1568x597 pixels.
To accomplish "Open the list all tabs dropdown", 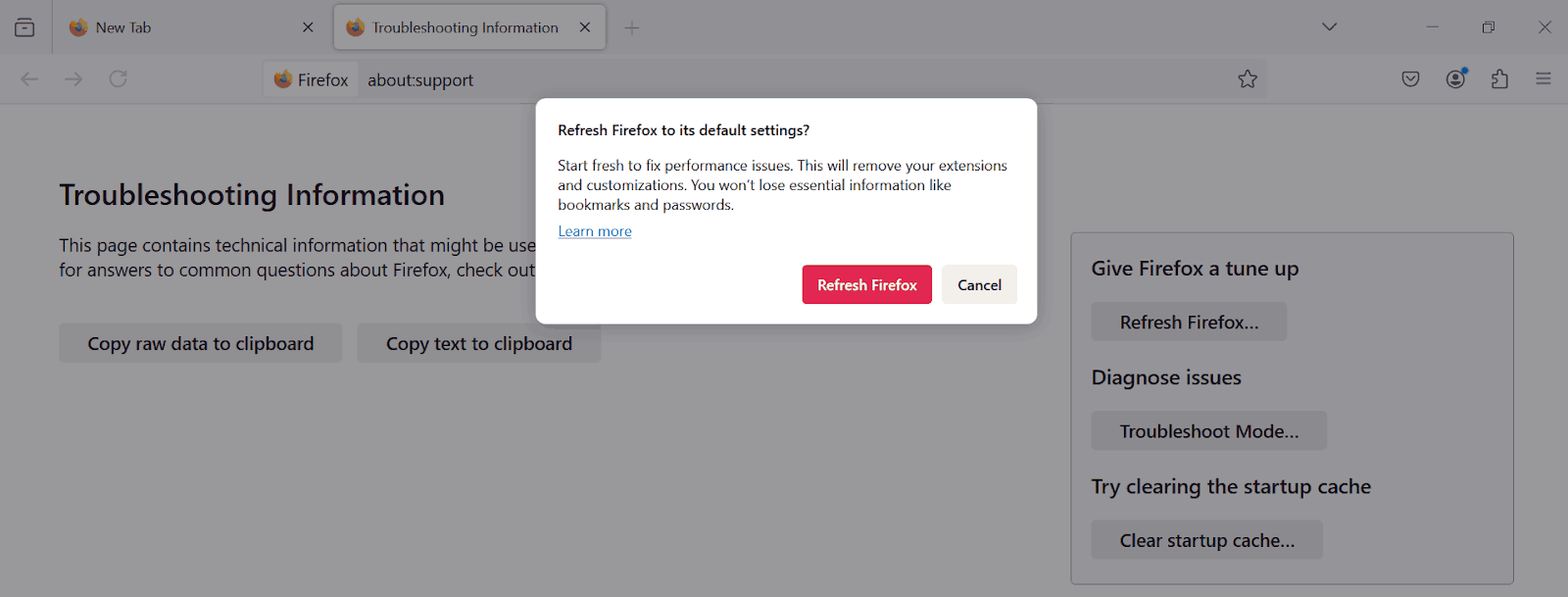I will tap(1328, 26).
